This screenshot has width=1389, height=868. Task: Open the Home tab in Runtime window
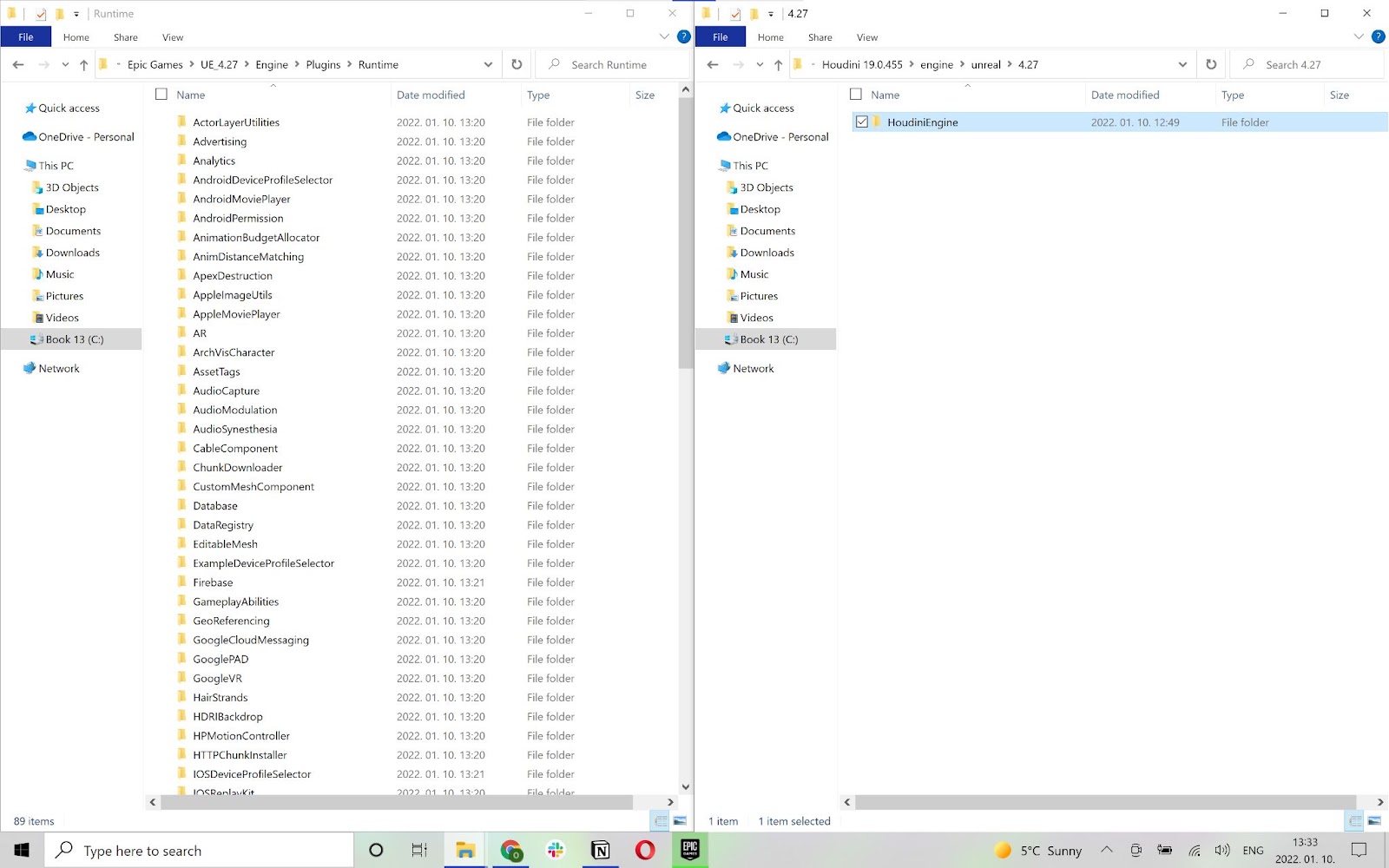(76, 37)
